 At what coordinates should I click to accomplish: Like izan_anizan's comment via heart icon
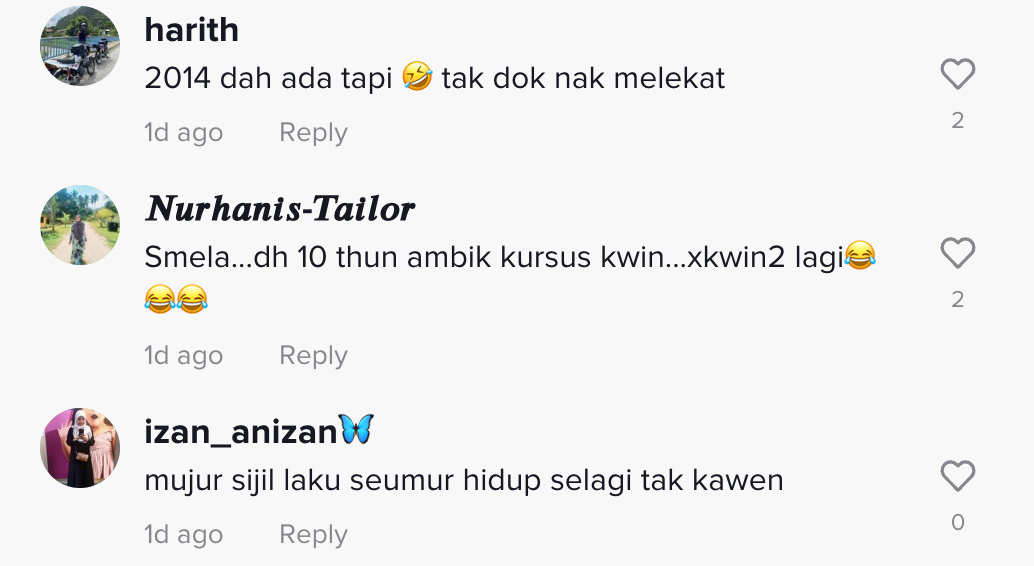pos(958,476)
